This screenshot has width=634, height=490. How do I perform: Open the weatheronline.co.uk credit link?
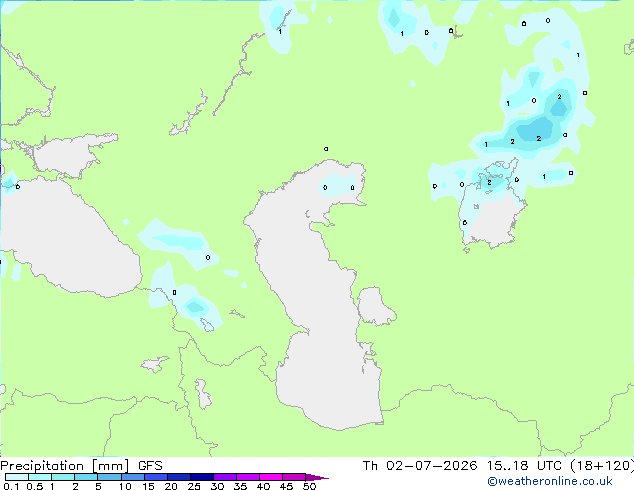click(x=550, y=481)
